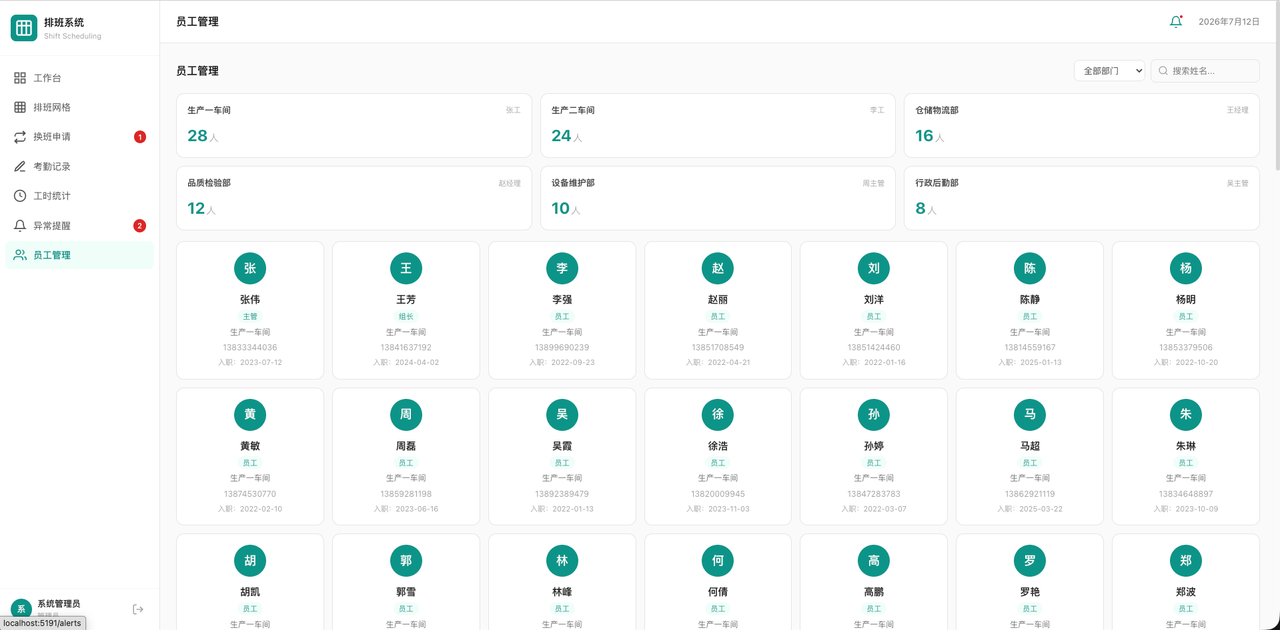Open 排班网格 in the sidebar
The image size is (1280, 630).
(80, 107)
